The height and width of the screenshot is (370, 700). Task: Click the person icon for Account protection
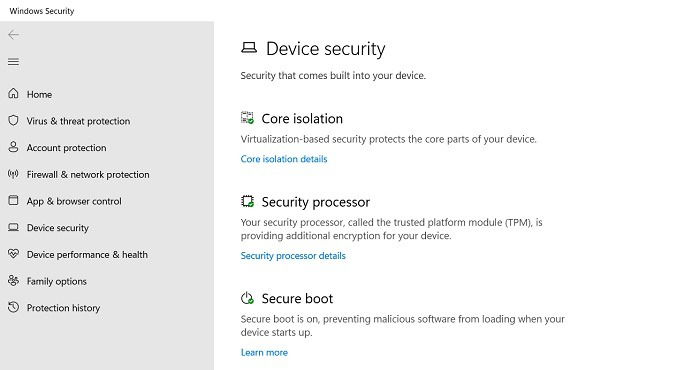tap(13, 147)
